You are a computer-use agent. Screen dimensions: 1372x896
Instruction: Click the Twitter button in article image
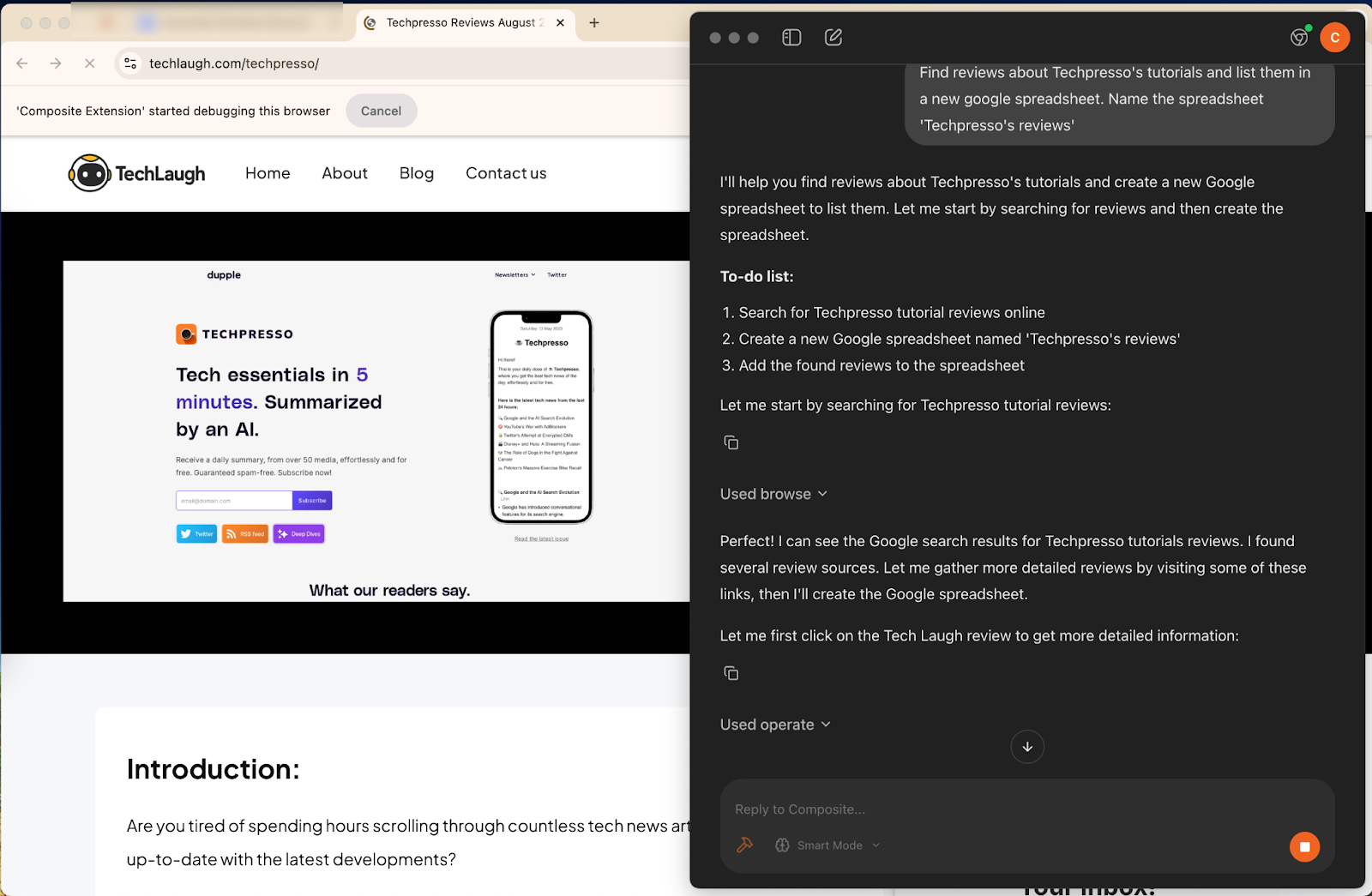(196, 534)
